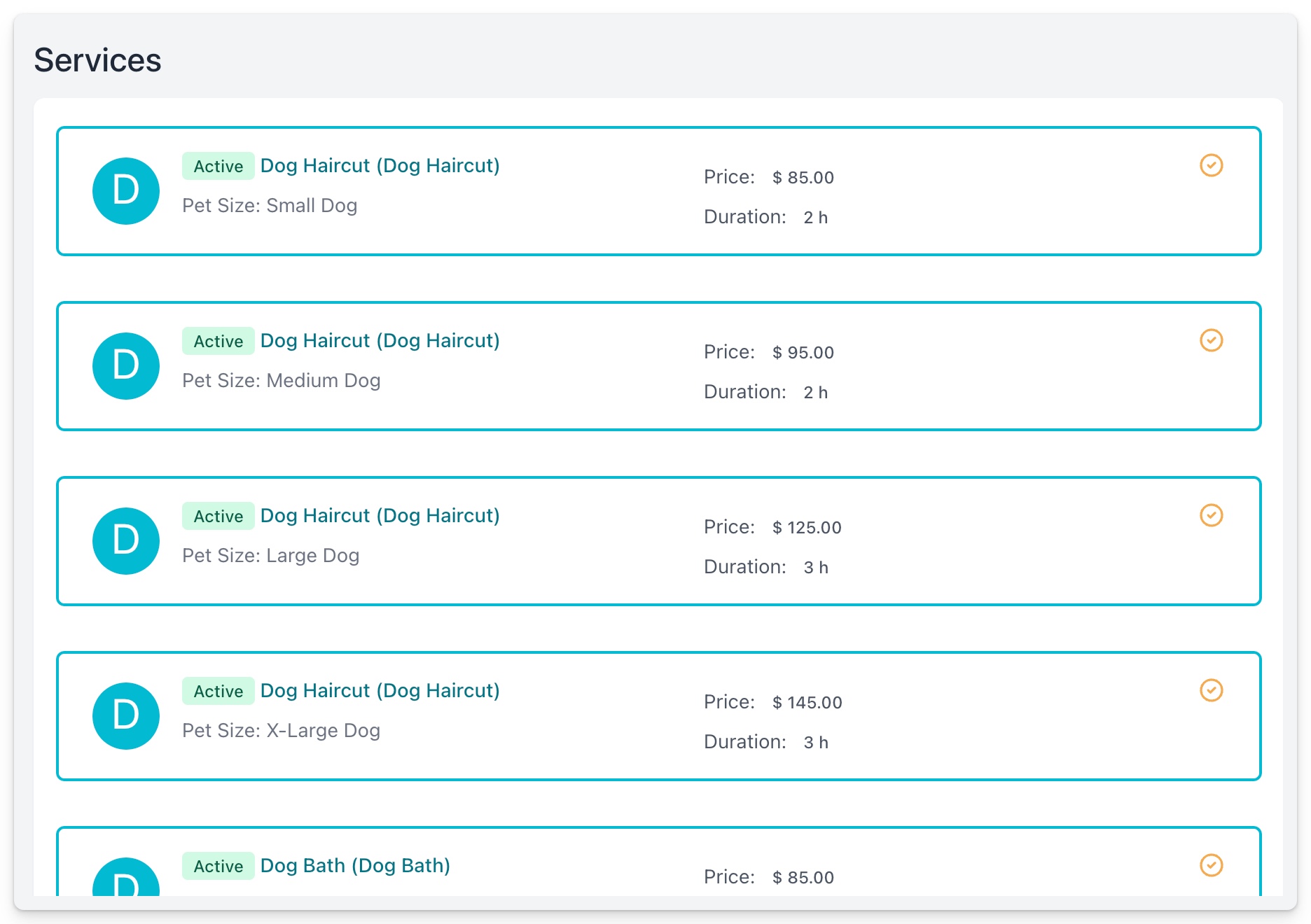Toggle the checkmark on X-Large Dog haircut
The height and width of the screenshot is (924, 1311).
click(x=1211, y=690)
